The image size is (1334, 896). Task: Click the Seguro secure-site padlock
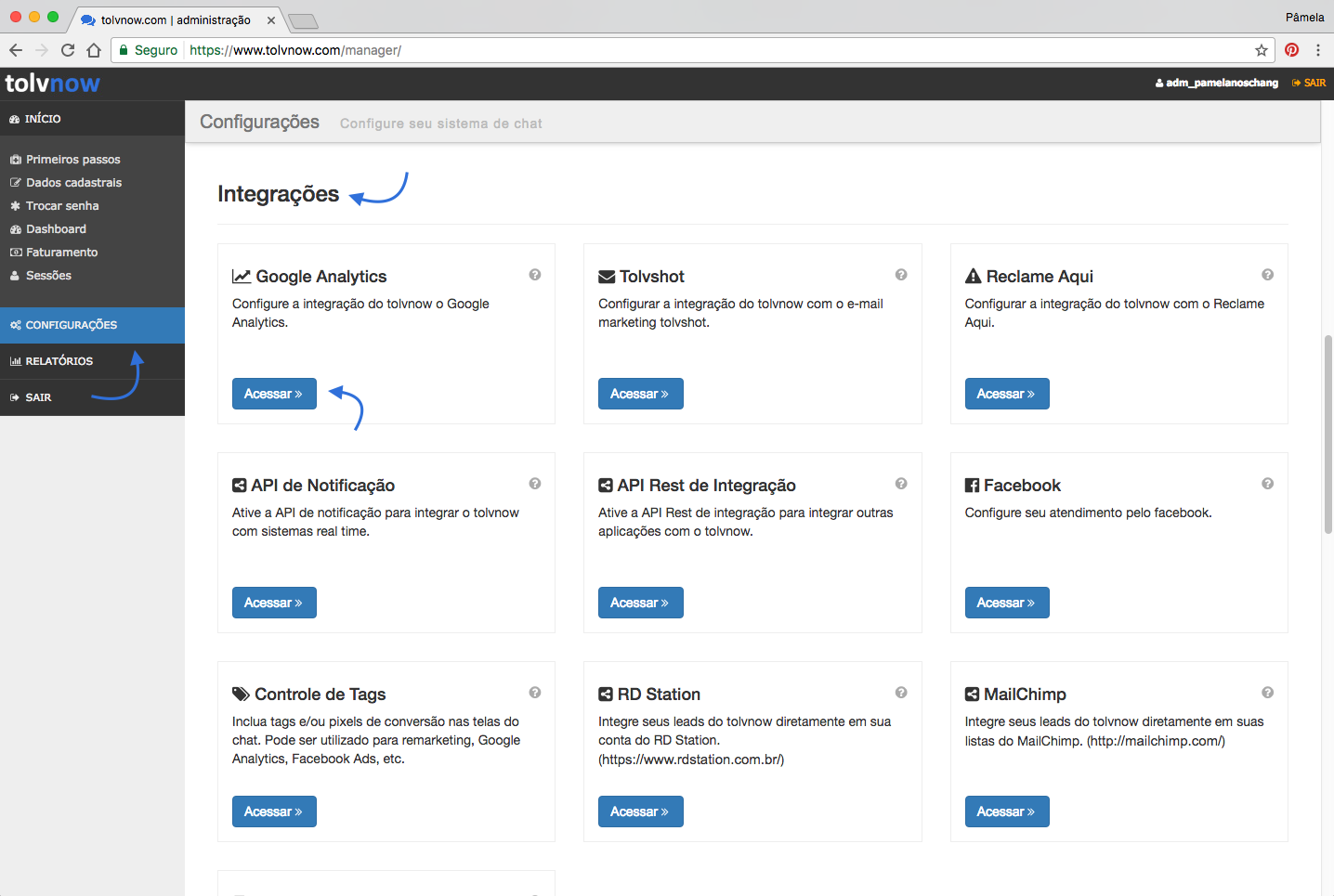pos(124,50)
